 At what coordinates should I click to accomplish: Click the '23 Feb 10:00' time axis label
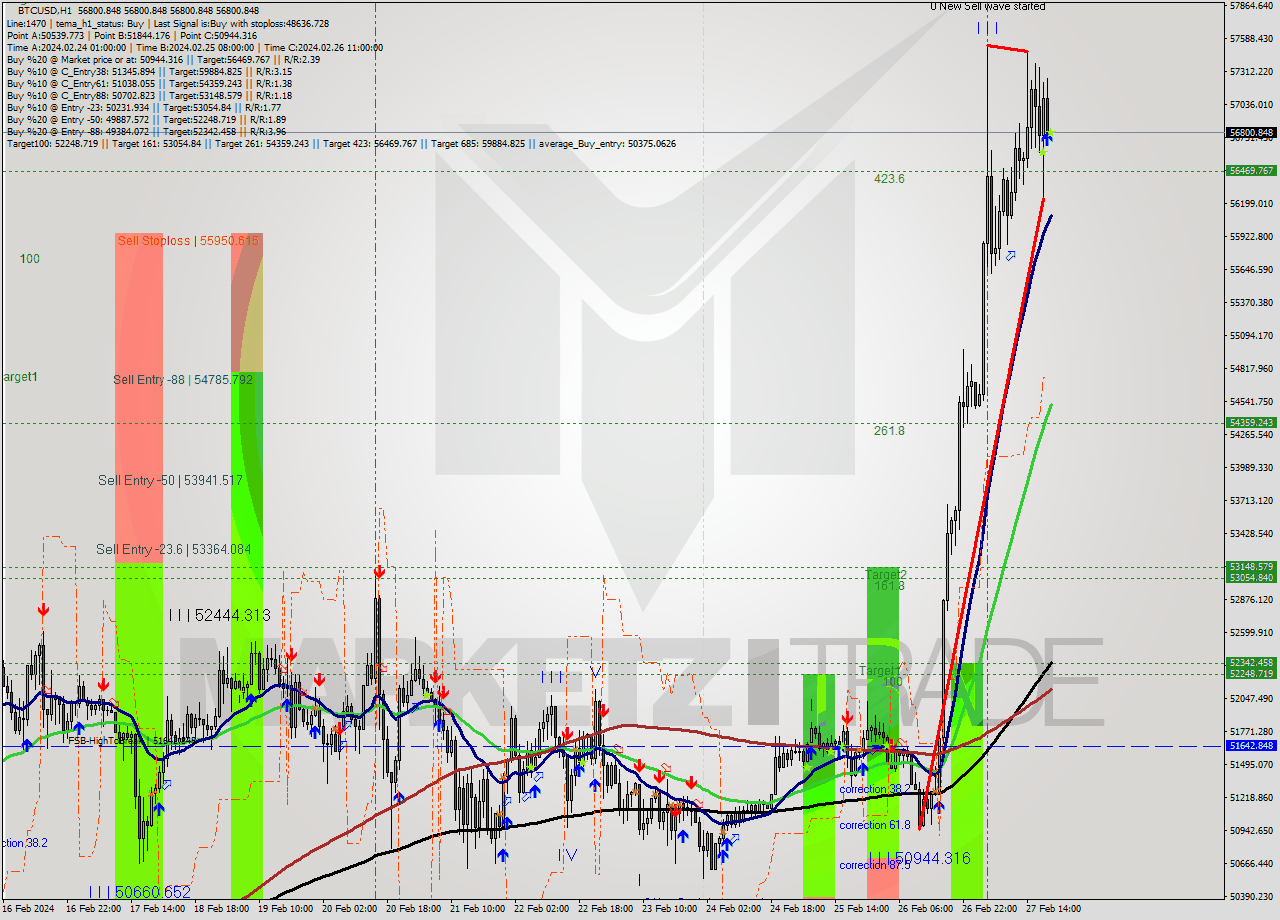click(669, 909)
